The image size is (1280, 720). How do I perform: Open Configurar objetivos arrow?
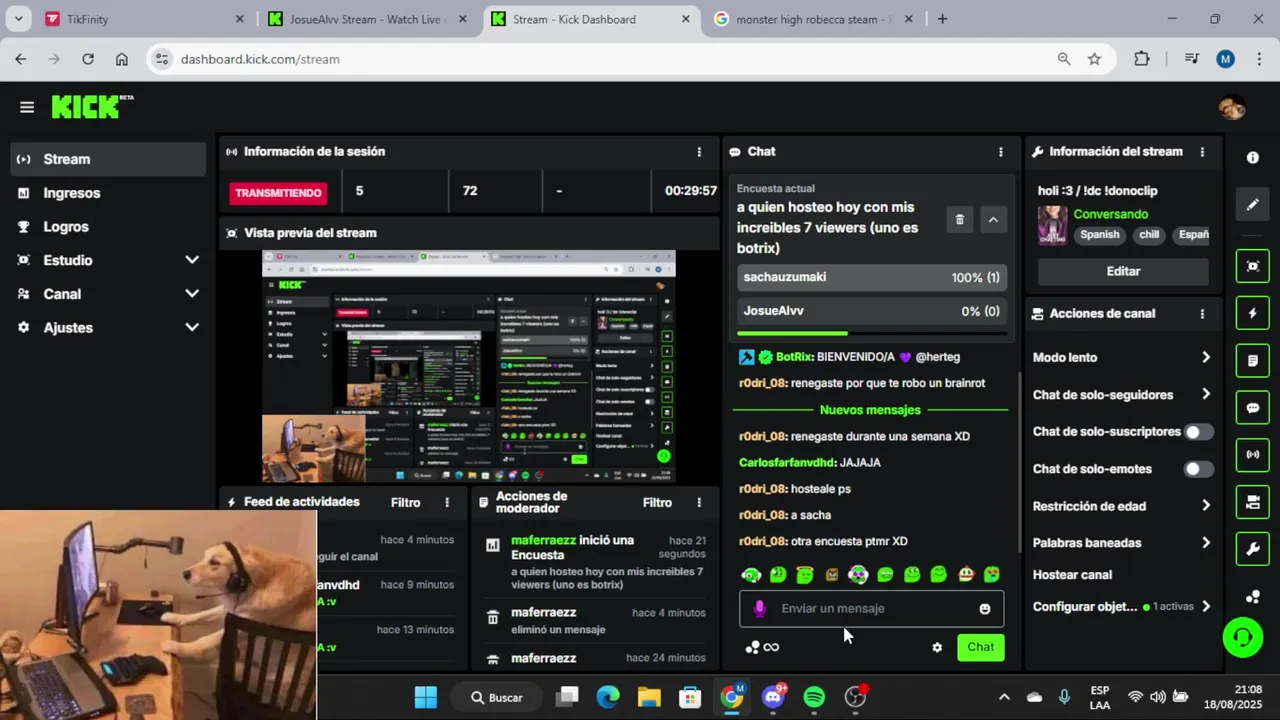[1205, 606]
